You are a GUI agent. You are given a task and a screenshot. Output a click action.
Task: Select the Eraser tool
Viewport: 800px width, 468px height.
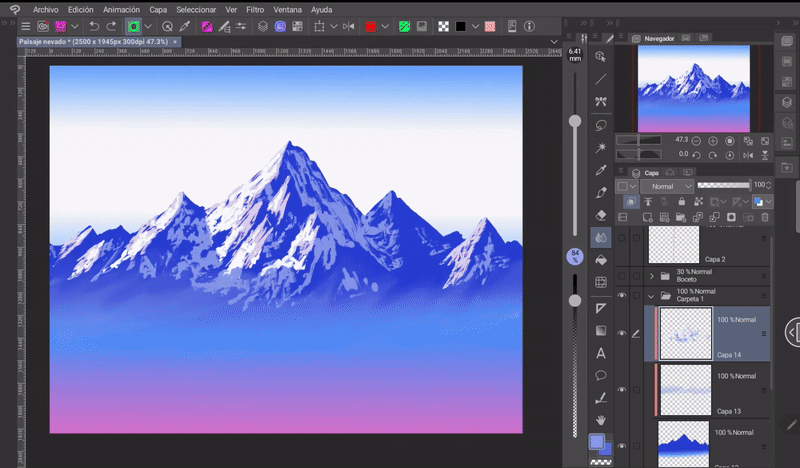(601, 215)
